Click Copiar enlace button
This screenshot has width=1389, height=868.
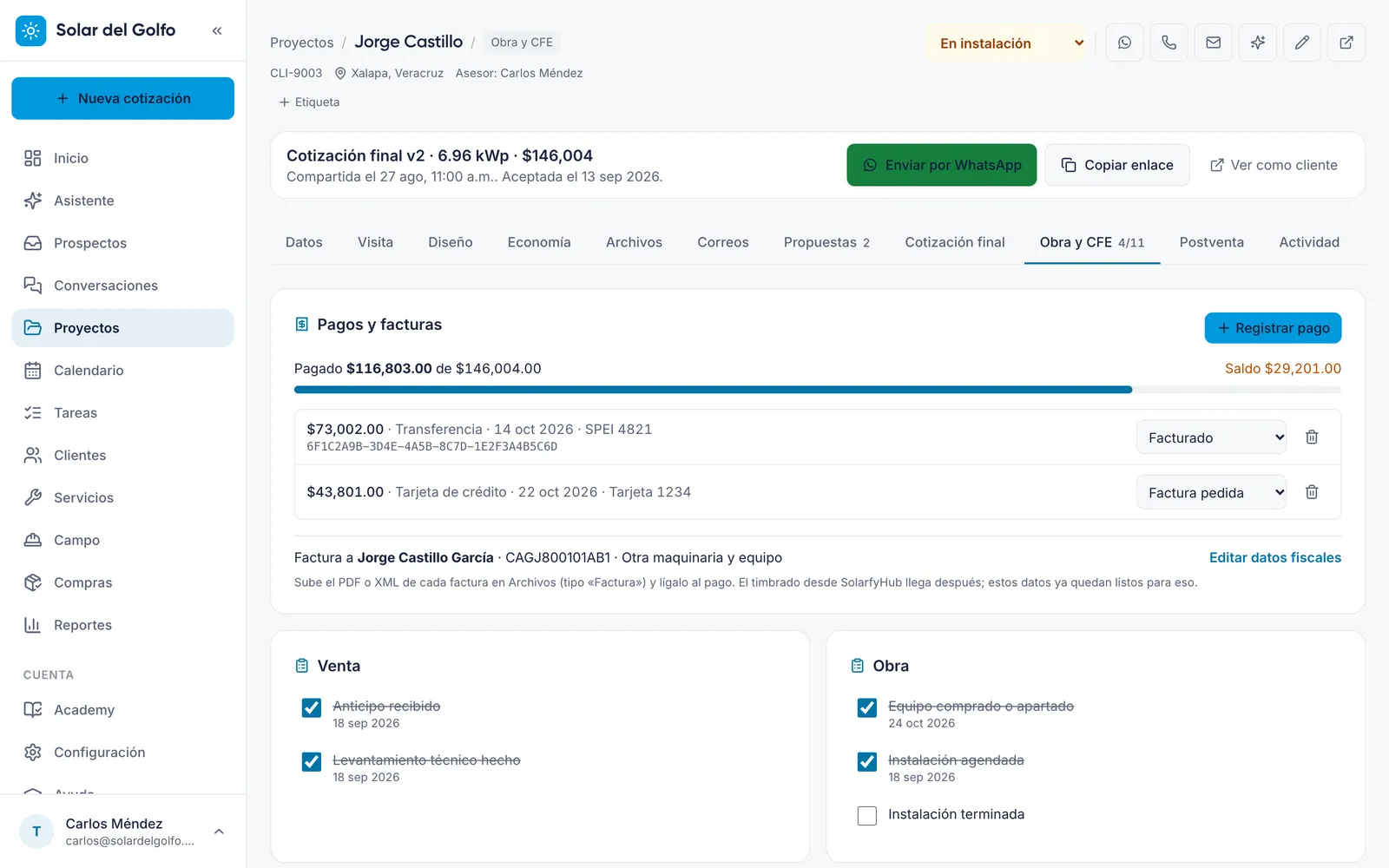coord(1117,165)
